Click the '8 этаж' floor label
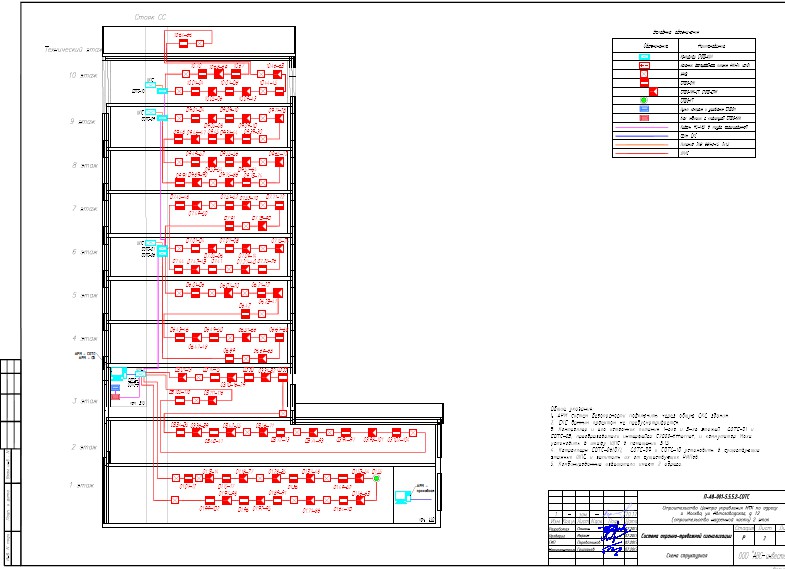 pos(84,165)
